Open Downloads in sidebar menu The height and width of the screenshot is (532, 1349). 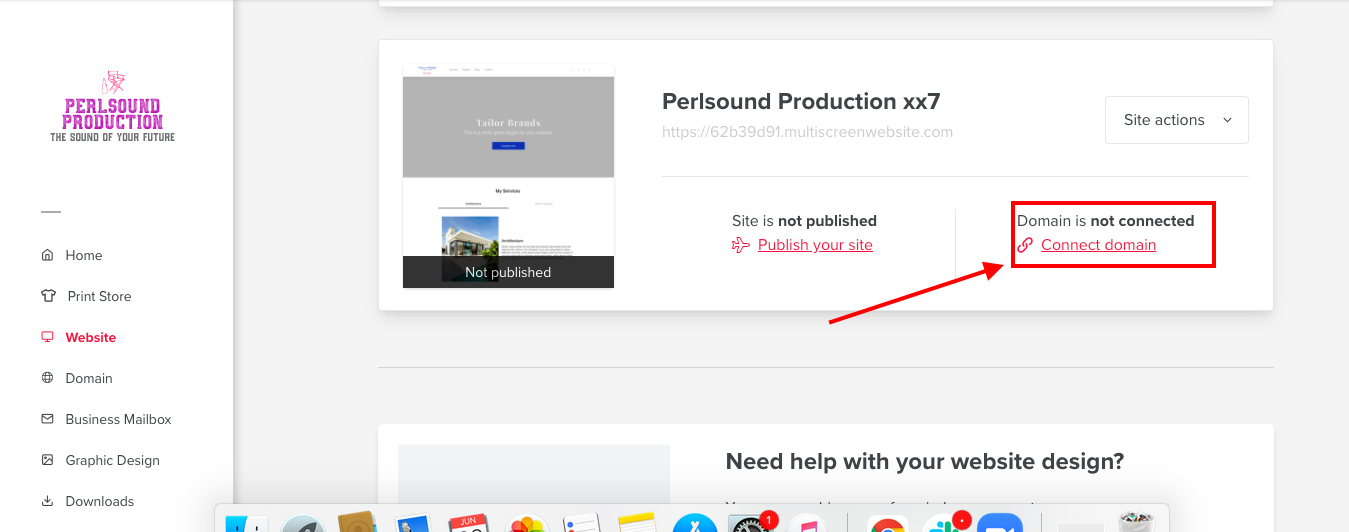(100, 501)
